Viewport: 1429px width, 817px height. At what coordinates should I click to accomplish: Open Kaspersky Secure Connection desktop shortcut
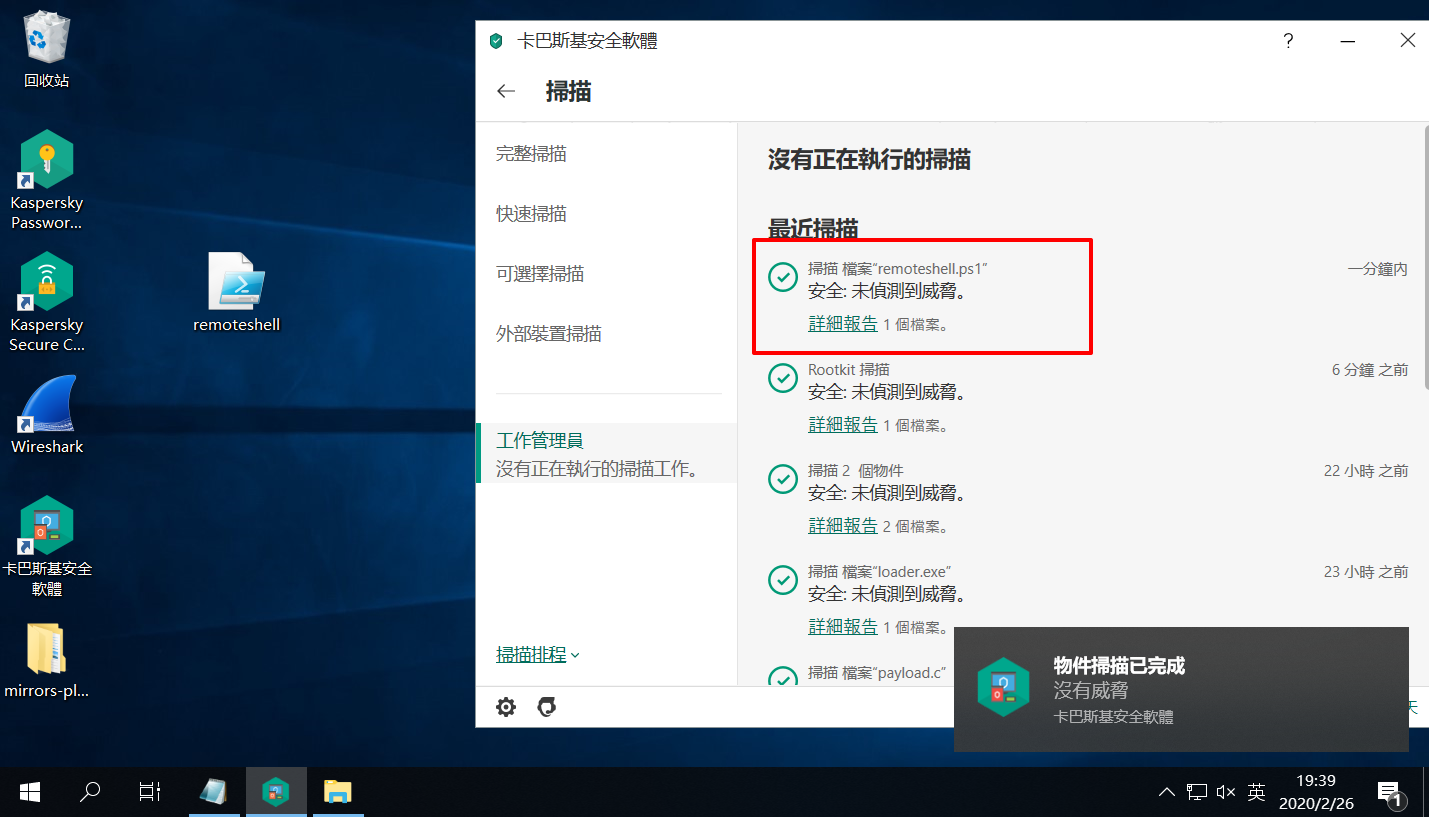pos(47,303)
